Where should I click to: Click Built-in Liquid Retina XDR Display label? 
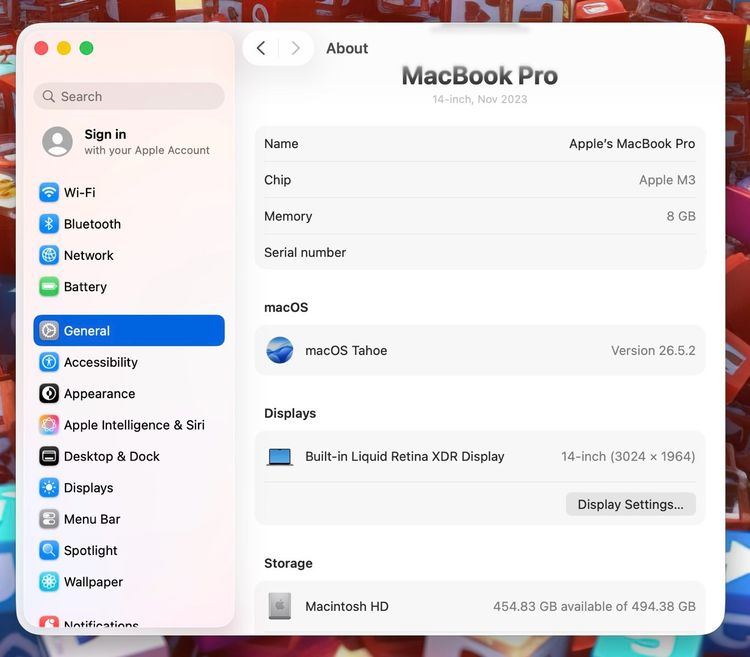tap(405, 457)
